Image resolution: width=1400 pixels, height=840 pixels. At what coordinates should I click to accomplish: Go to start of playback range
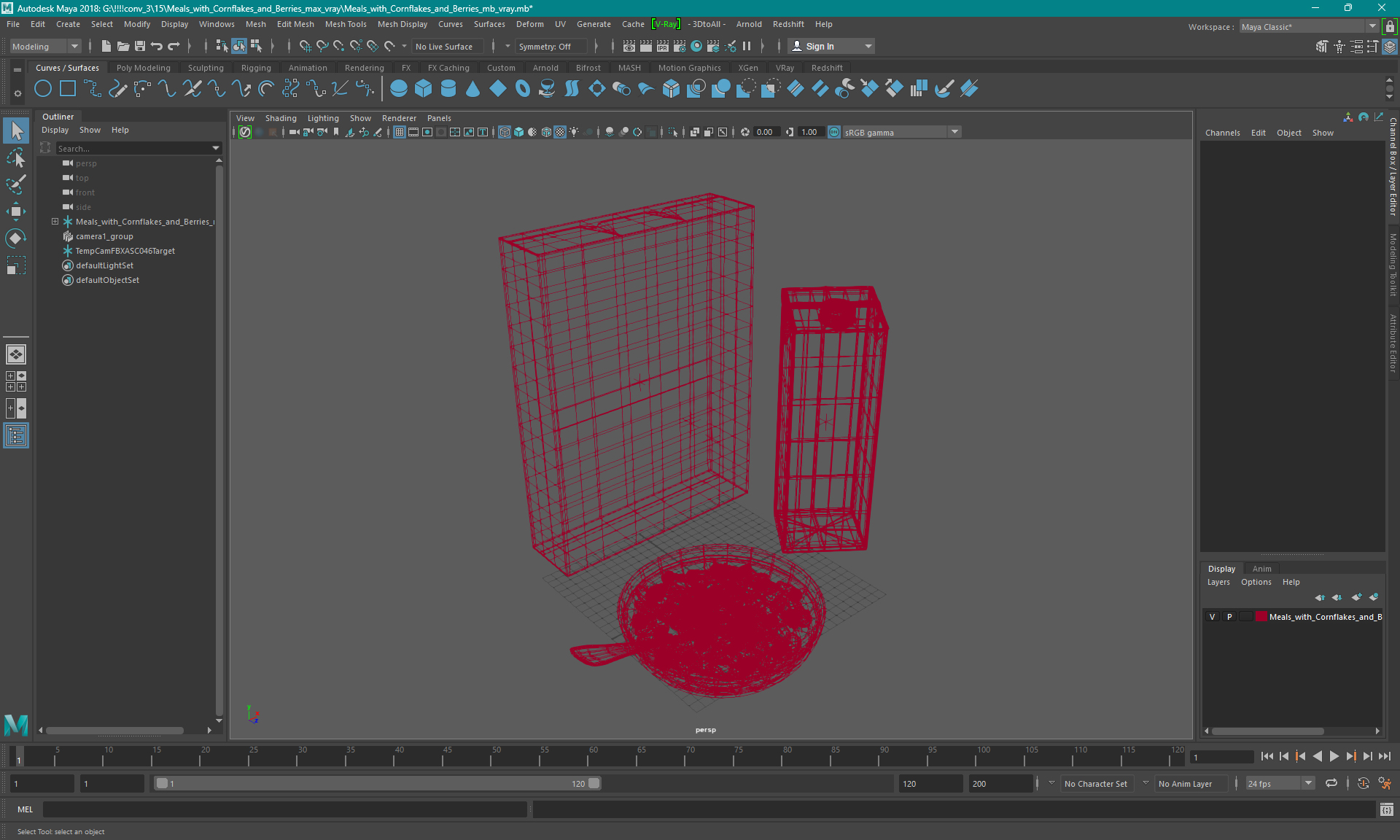(1267, 756)
